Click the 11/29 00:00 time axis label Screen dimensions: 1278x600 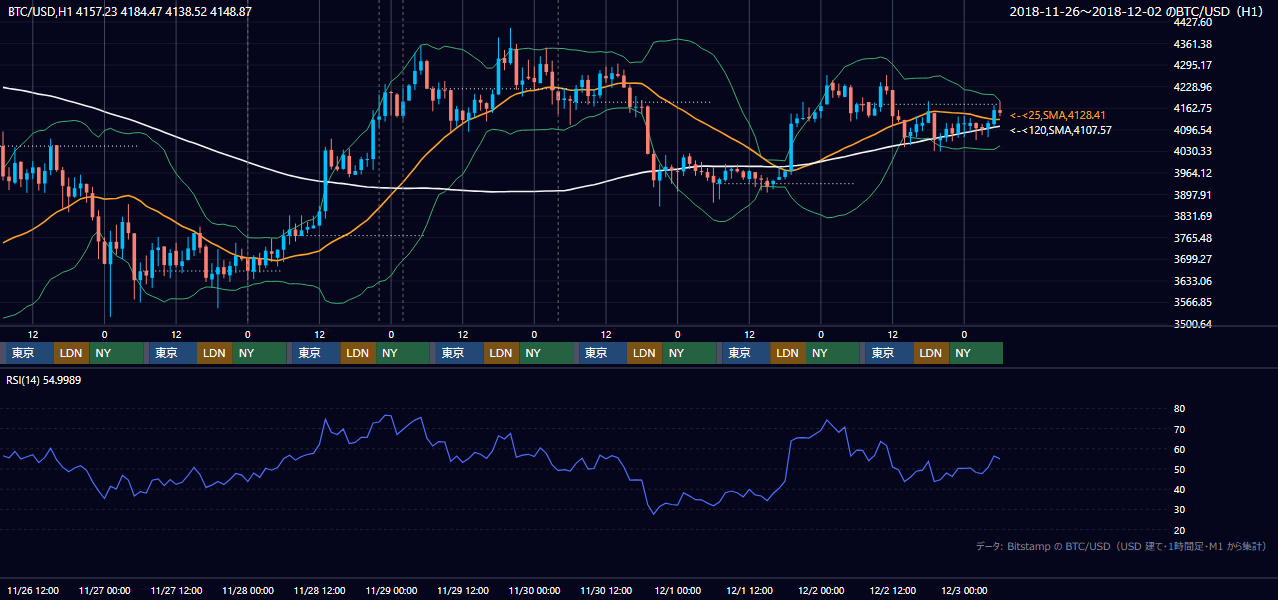click(x=391, y=590)
